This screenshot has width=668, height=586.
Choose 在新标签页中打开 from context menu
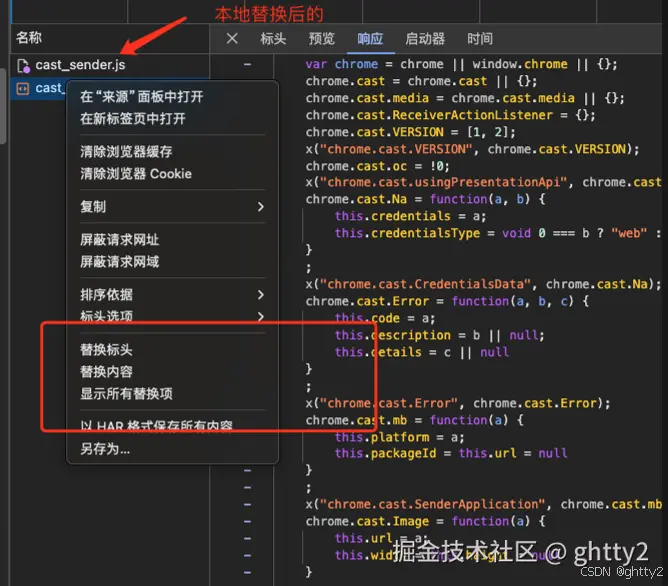coord(133,118)
